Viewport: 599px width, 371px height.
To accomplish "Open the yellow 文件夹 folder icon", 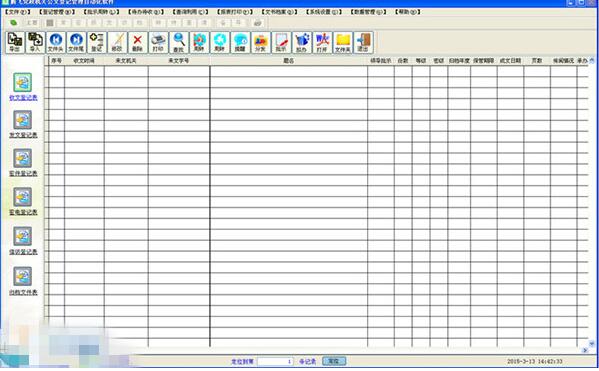I will [343, 42].
